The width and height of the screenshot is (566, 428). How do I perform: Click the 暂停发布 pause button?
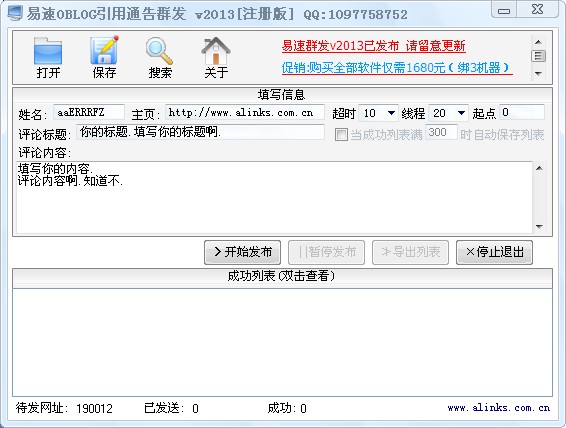326,252
